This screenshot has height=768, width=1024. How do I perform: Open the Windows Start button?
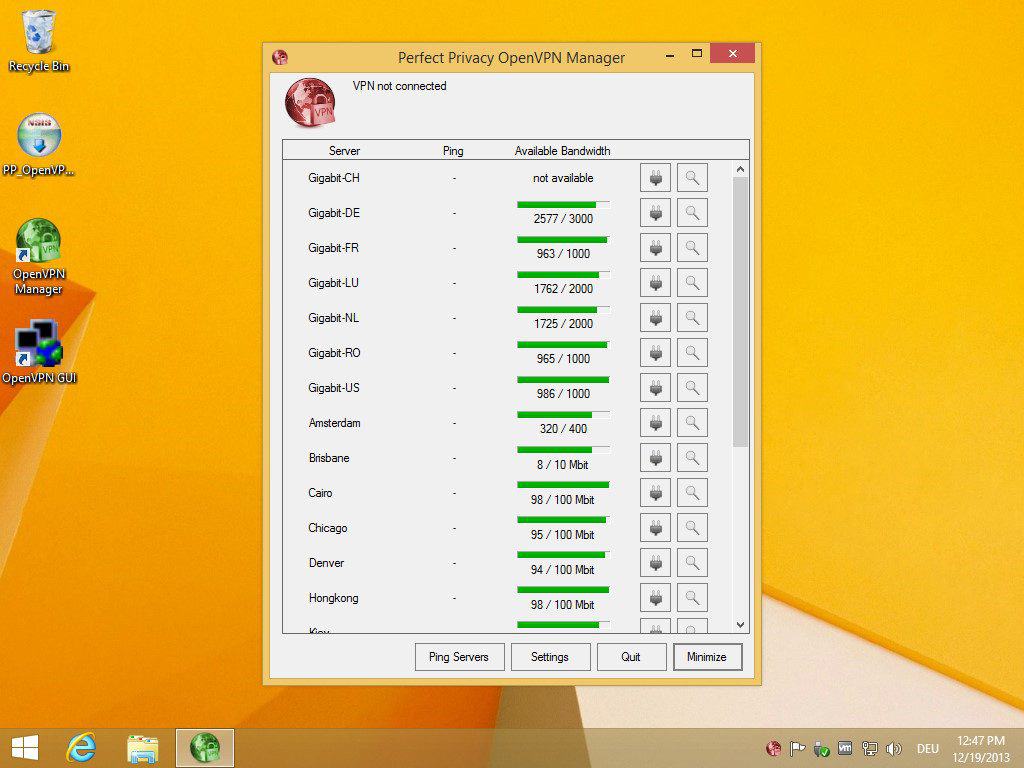25,748
